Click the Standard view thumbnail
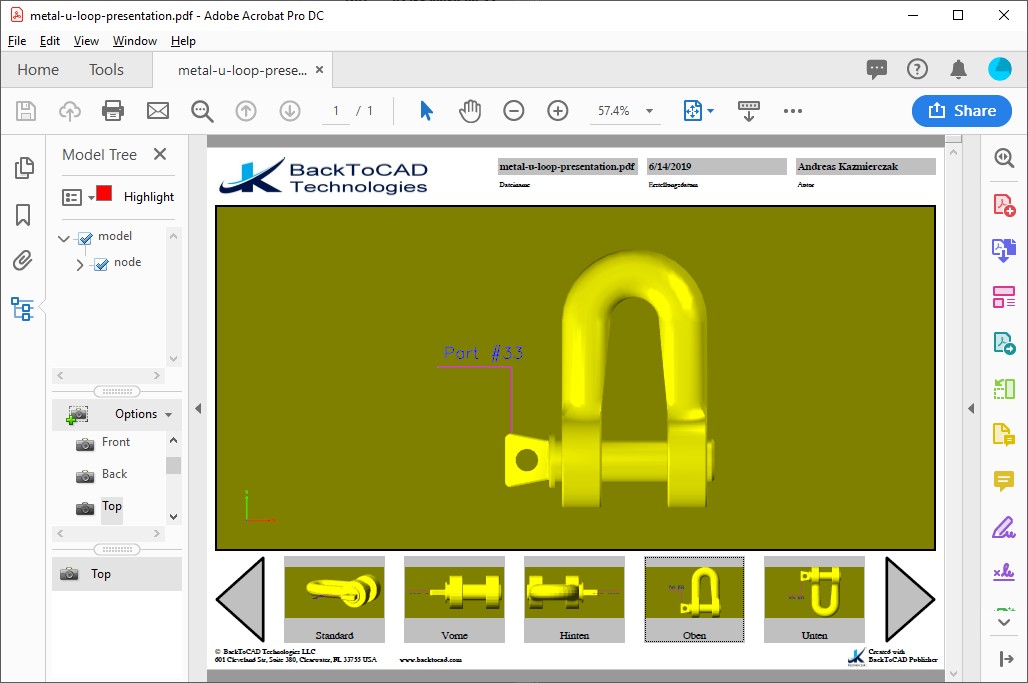1028x683 pixels. point(334,599)
